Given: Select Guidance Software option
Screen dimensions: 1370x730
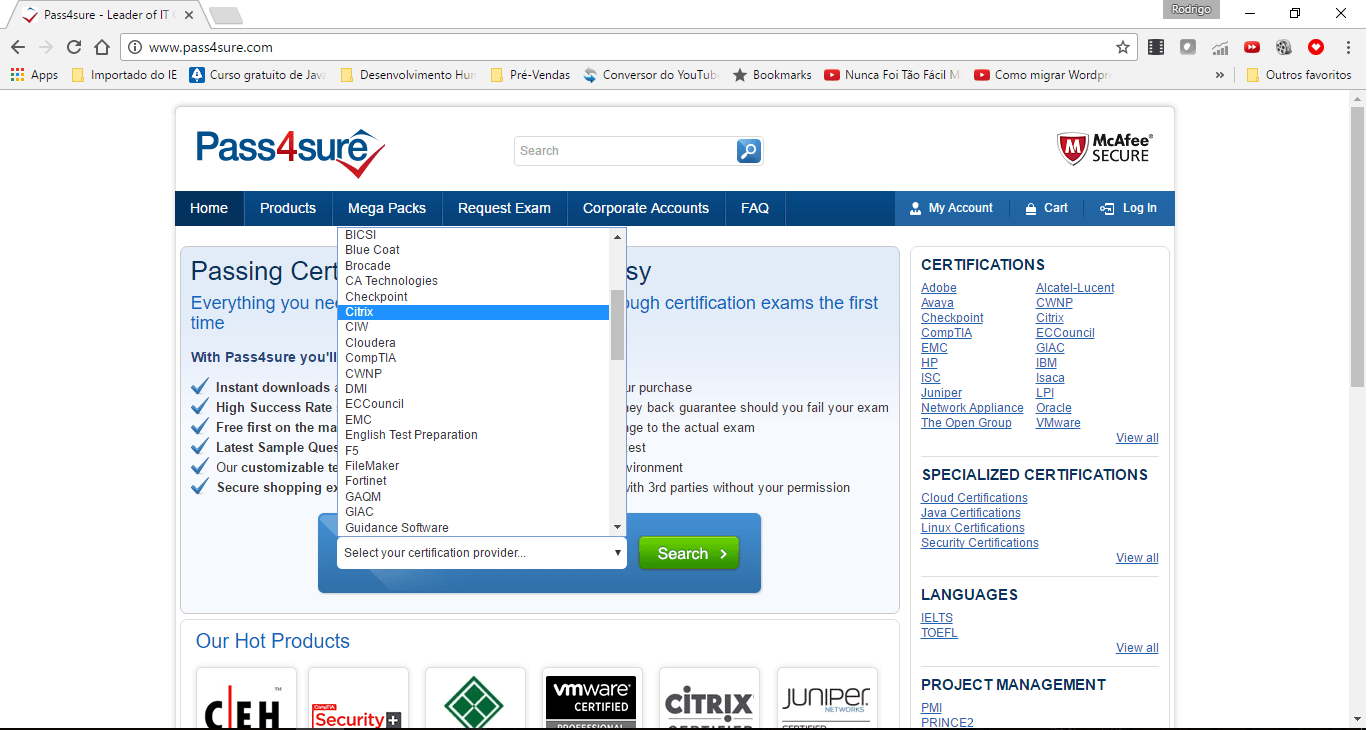Looking at the screenshot, I should click(x=473, y=528).
